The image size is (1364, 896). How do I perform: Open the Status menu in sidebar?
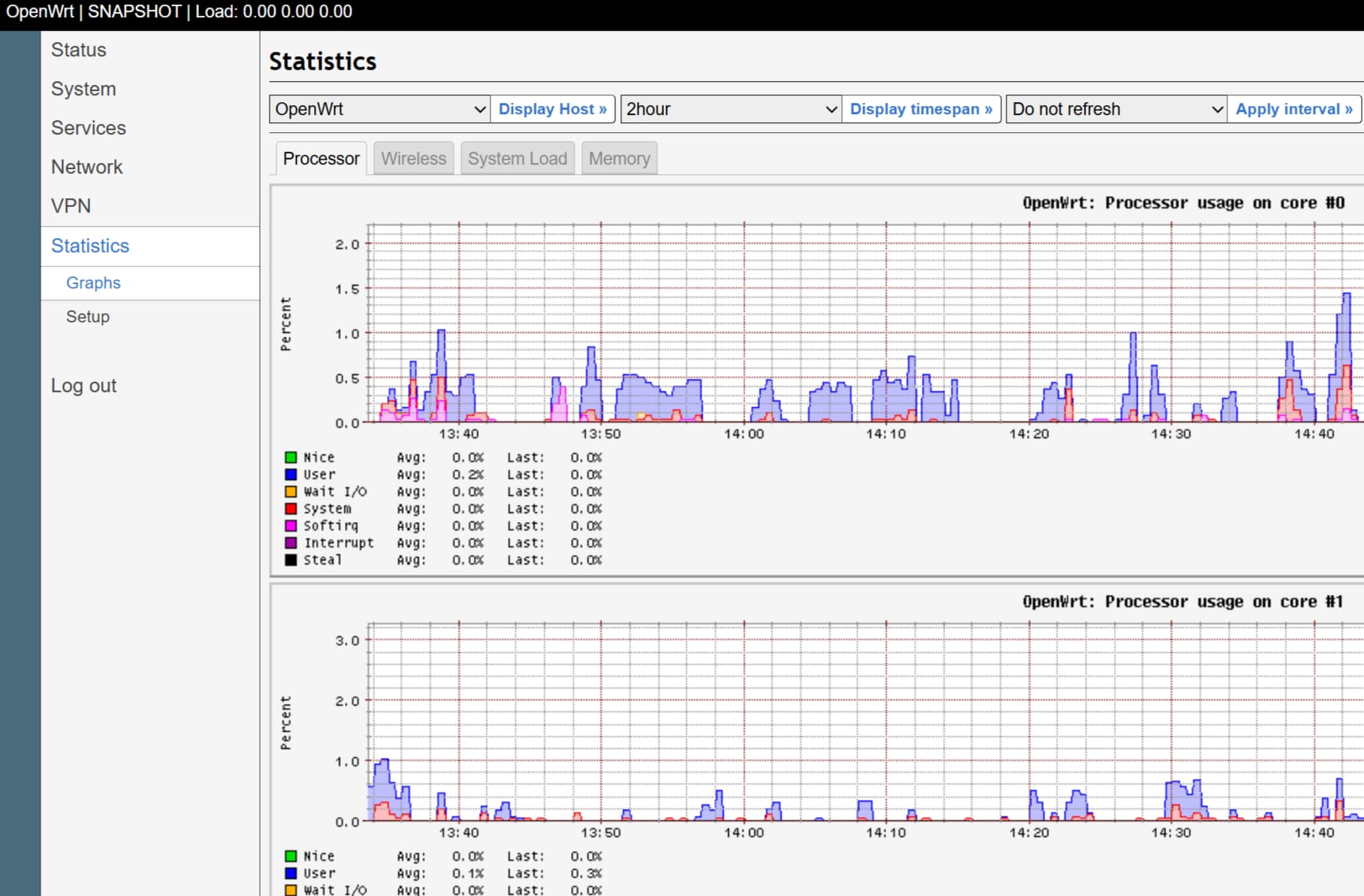pyautogui.click(x=79, y=50)
